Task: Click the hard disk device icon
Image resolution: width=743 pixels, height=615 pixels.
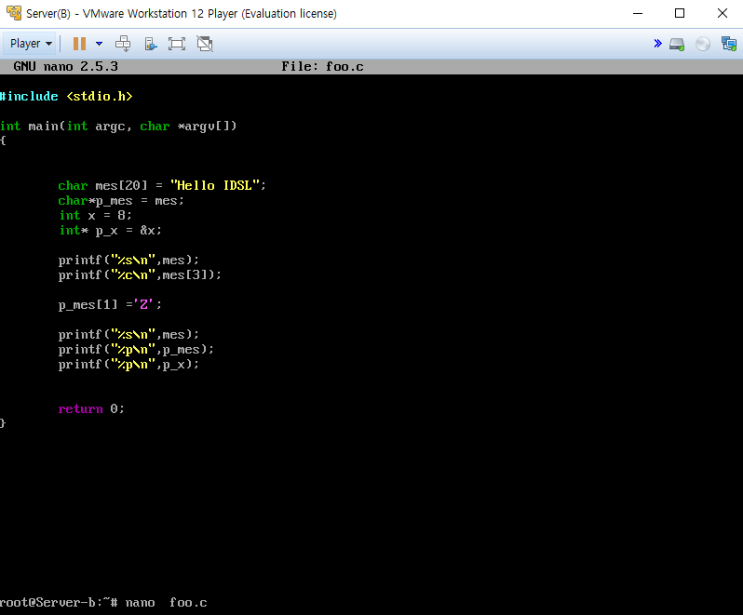Action: (677, 44)
